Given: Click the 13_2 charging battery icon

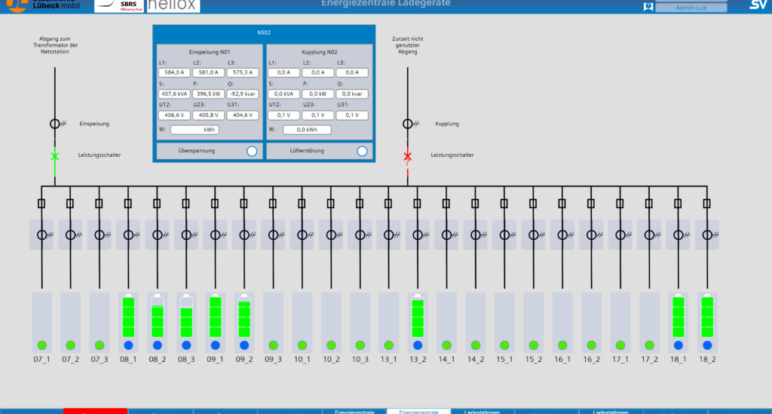Looking at the screenshot, I should coord(418,317).
